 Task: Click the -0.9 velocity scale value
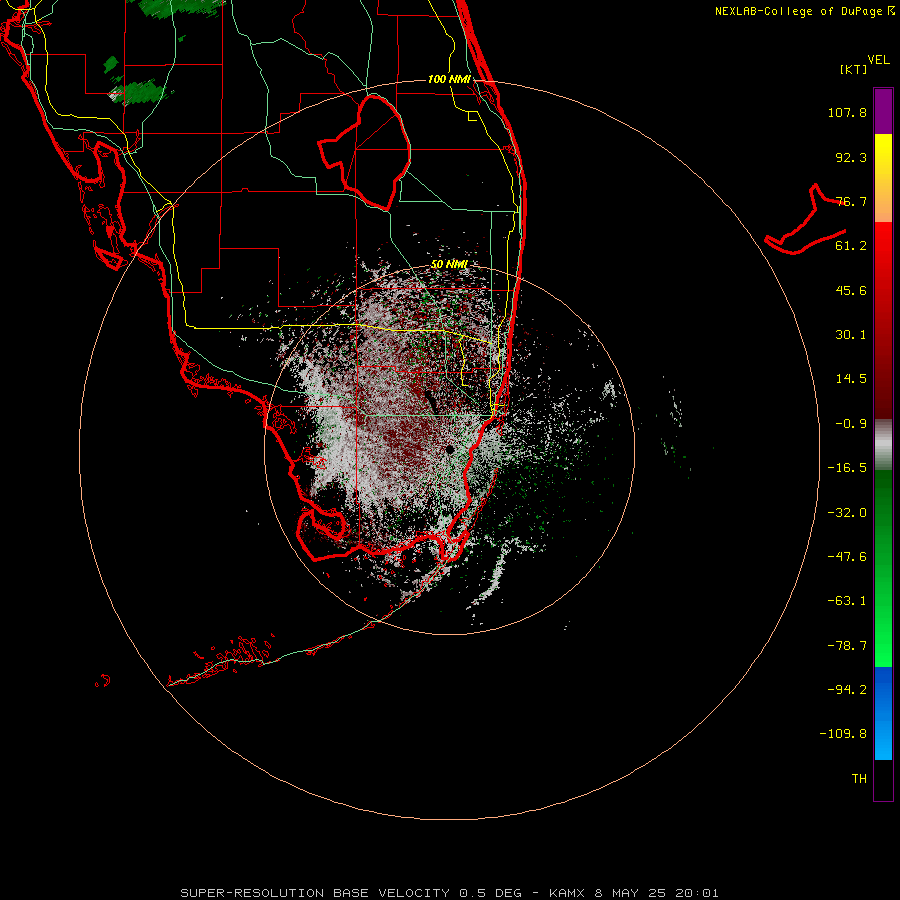point(851,424)
